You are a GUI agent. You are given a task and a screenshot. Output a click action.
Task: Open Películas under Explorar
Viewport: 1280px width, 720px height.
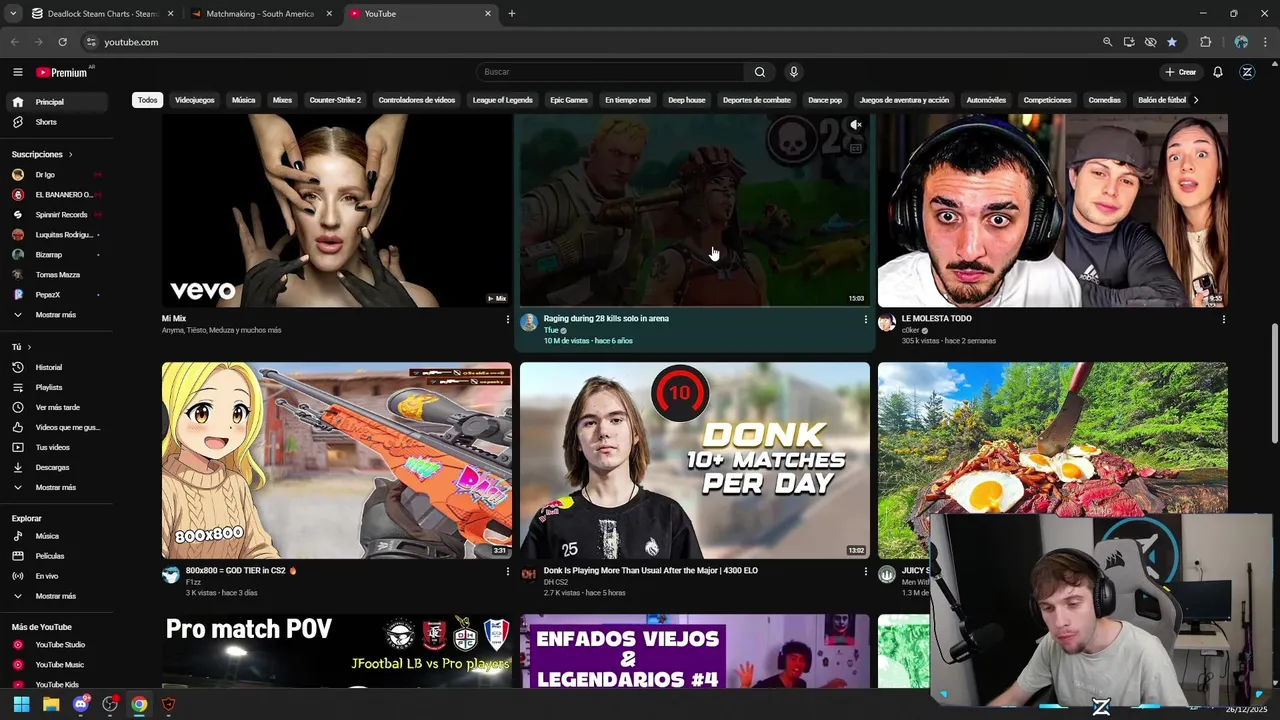pyautogui.click(x=49, y=556)
